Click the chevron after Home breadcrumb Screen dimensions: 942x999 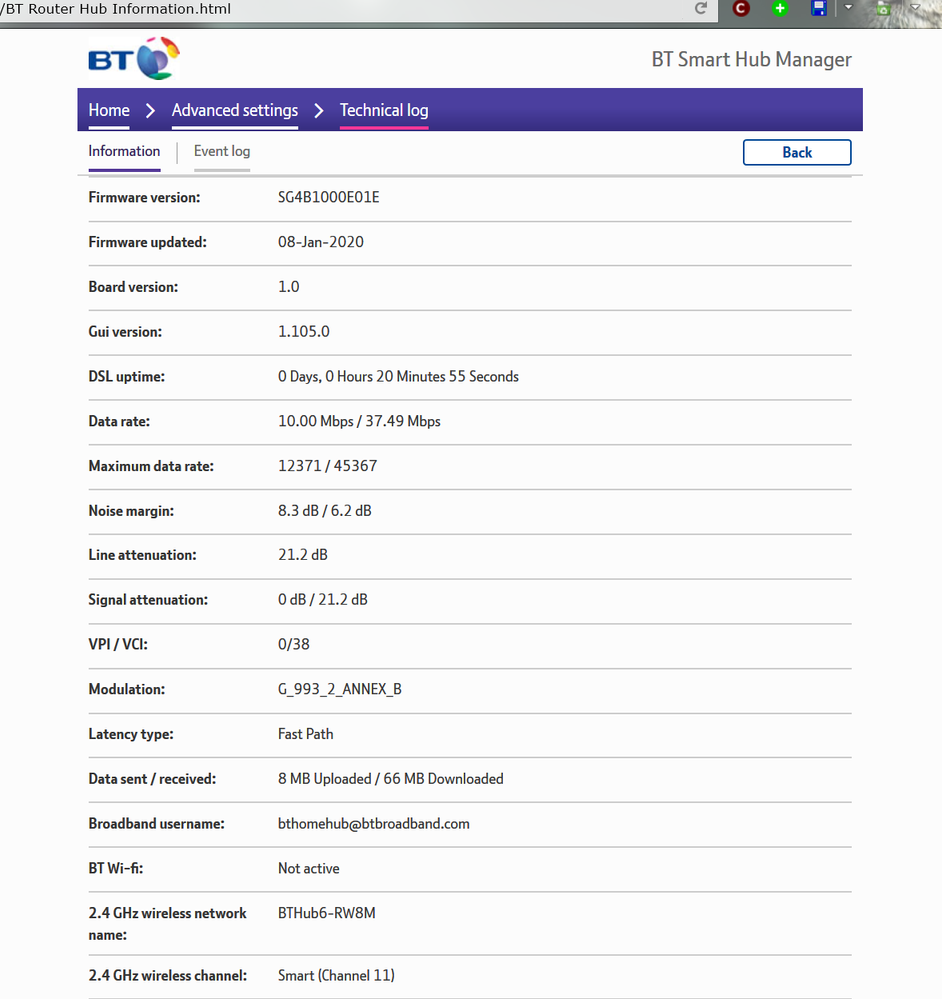pos(150,110)
